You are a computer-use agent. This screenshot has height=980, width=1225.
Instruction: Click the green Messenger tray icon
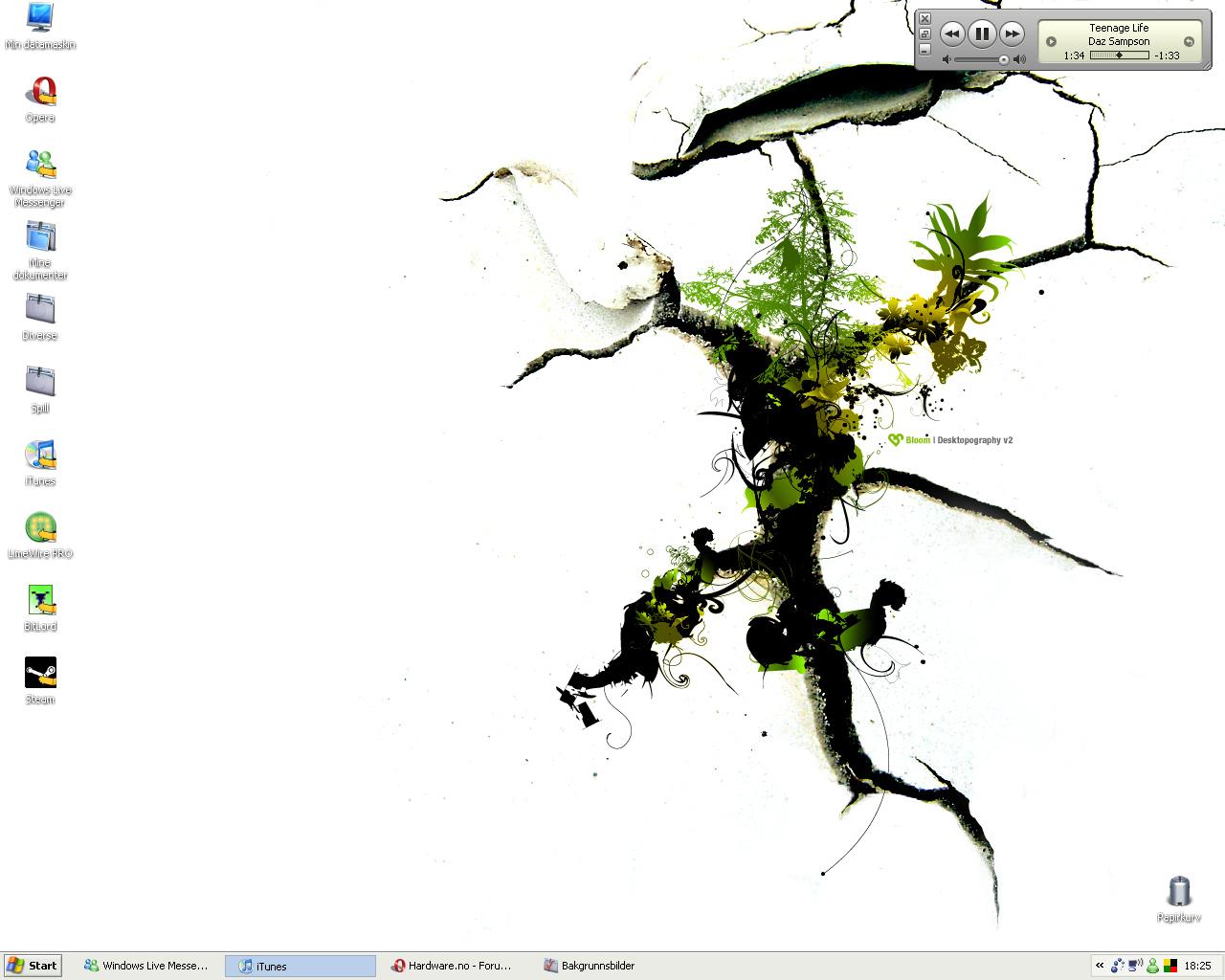click(1152, 966)
